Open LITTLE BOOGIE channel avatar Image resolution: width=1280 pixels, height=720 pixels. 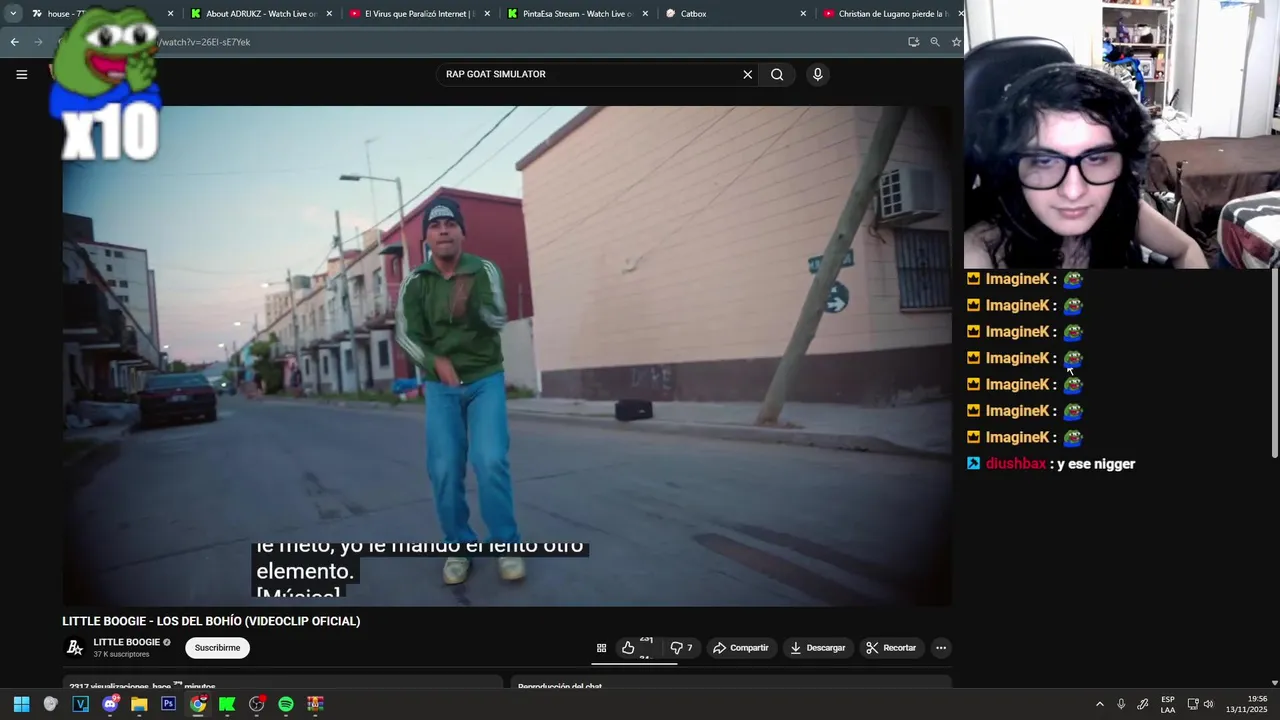75,648
